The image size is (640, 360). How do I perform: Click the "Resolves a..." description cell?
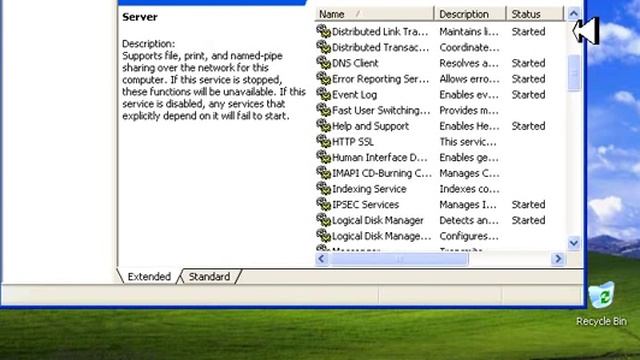pos(469,63)
